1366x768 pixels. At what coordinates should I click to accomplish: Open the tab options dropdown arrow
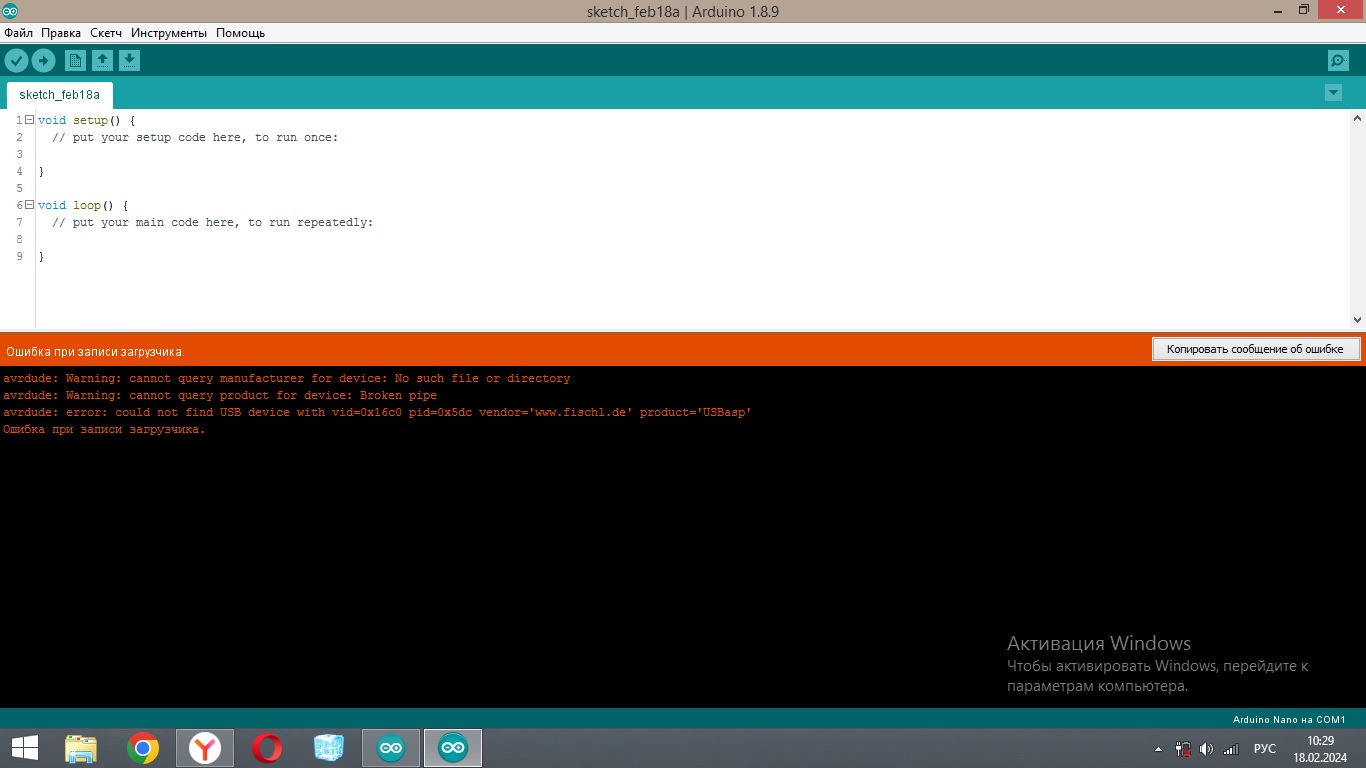click(x=1333, y=93)
